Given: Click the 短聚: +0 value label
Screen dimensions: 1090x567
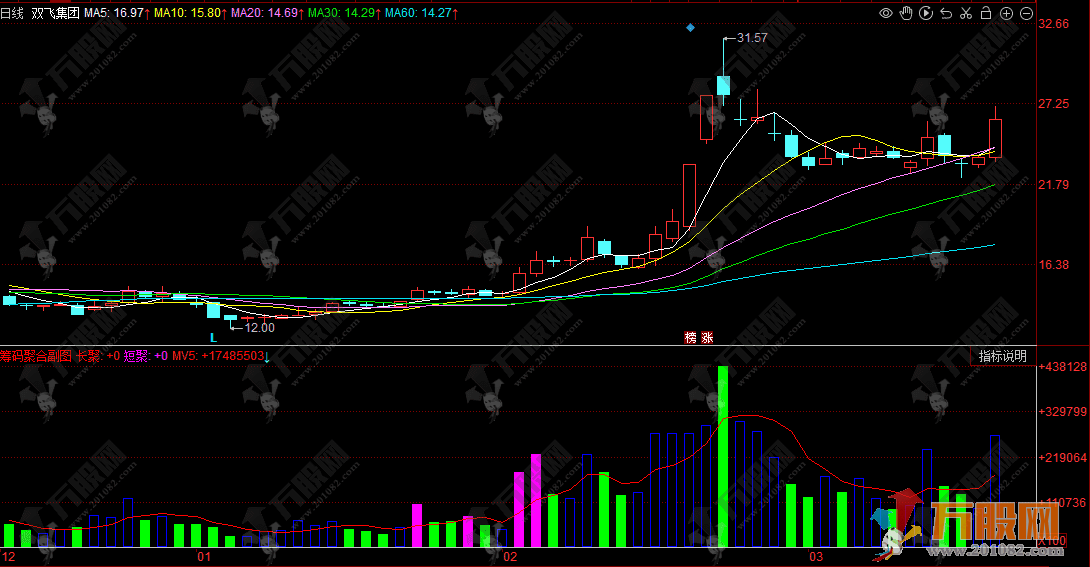Looking at the screenshot, I should point(146,356).
